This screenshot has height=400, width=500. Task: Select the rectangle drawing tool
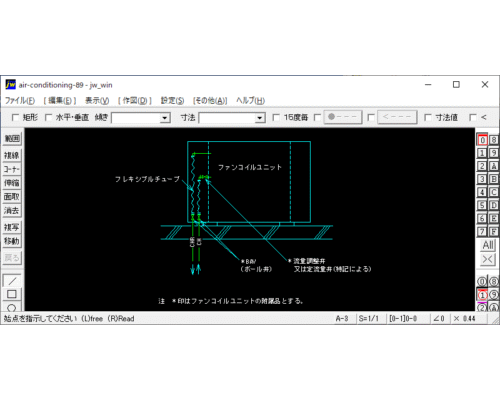click(x=12, y=294)
